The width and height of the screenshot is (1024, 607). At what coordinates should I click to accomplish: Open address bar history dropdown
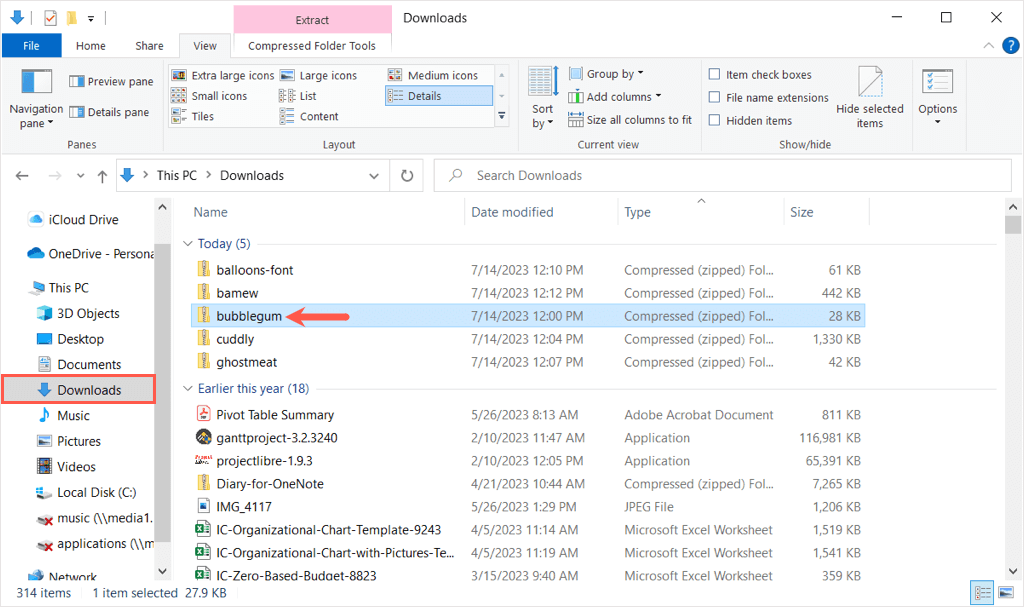point(374,176)
